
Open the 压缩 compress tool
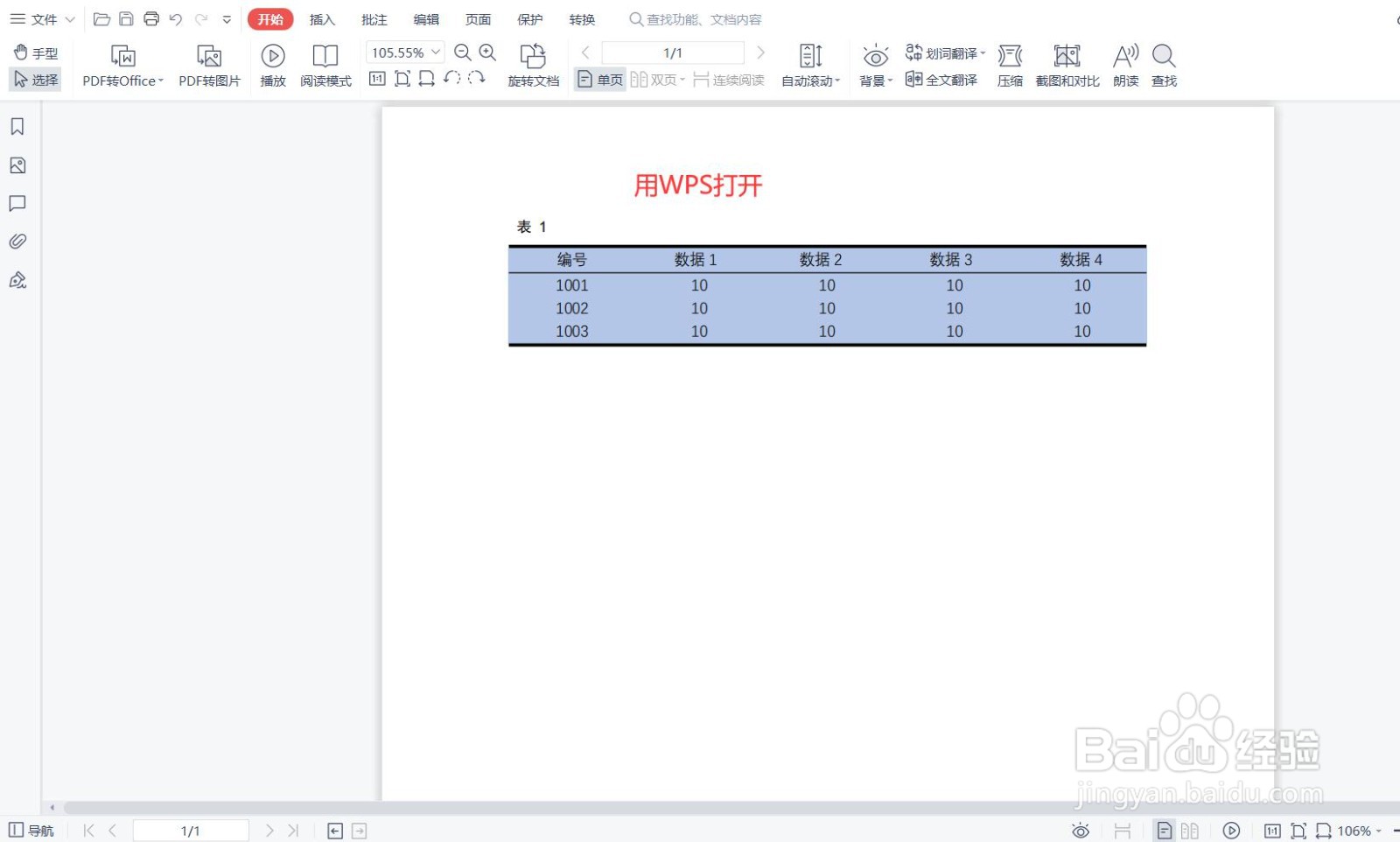tap(1009, 64)
